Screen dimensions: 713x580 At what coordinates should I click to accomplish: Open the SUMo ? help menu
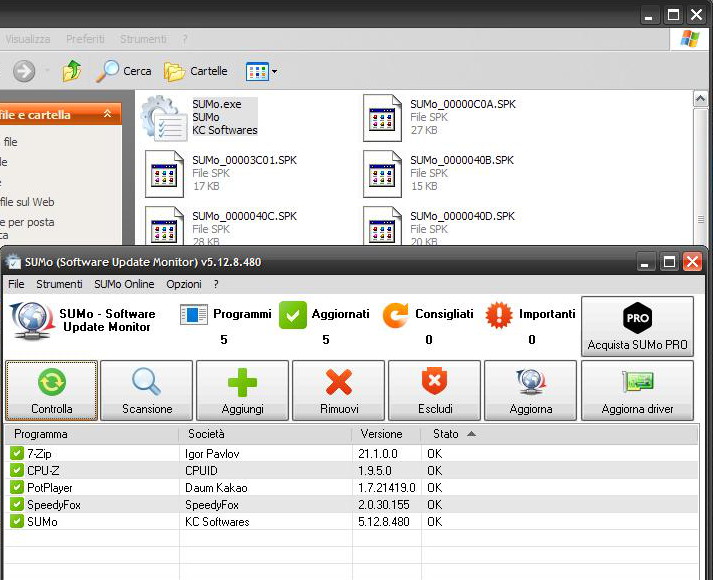point(216,284)
